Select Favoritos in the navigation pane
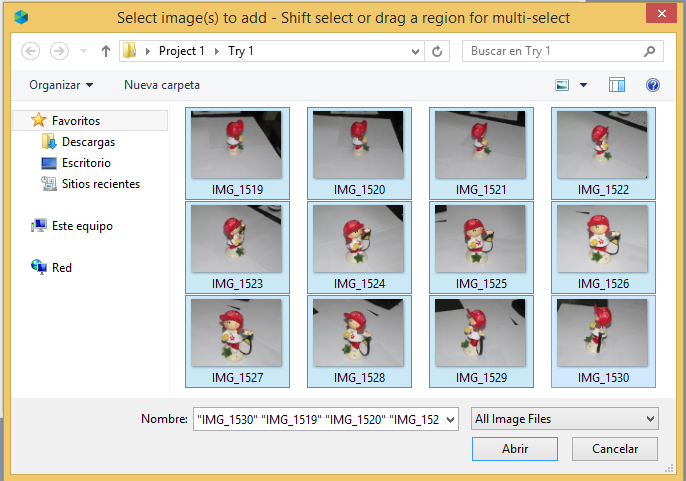 tap(90, 120)
